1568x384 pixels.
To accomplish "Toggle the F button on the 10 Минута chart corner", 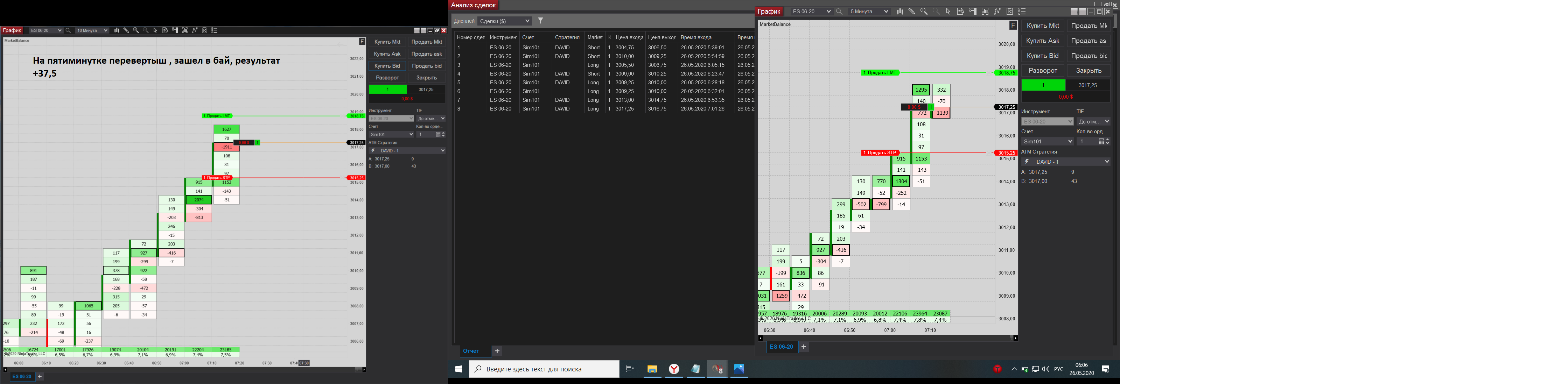I will pyautogui.click(x=362, y=41).
